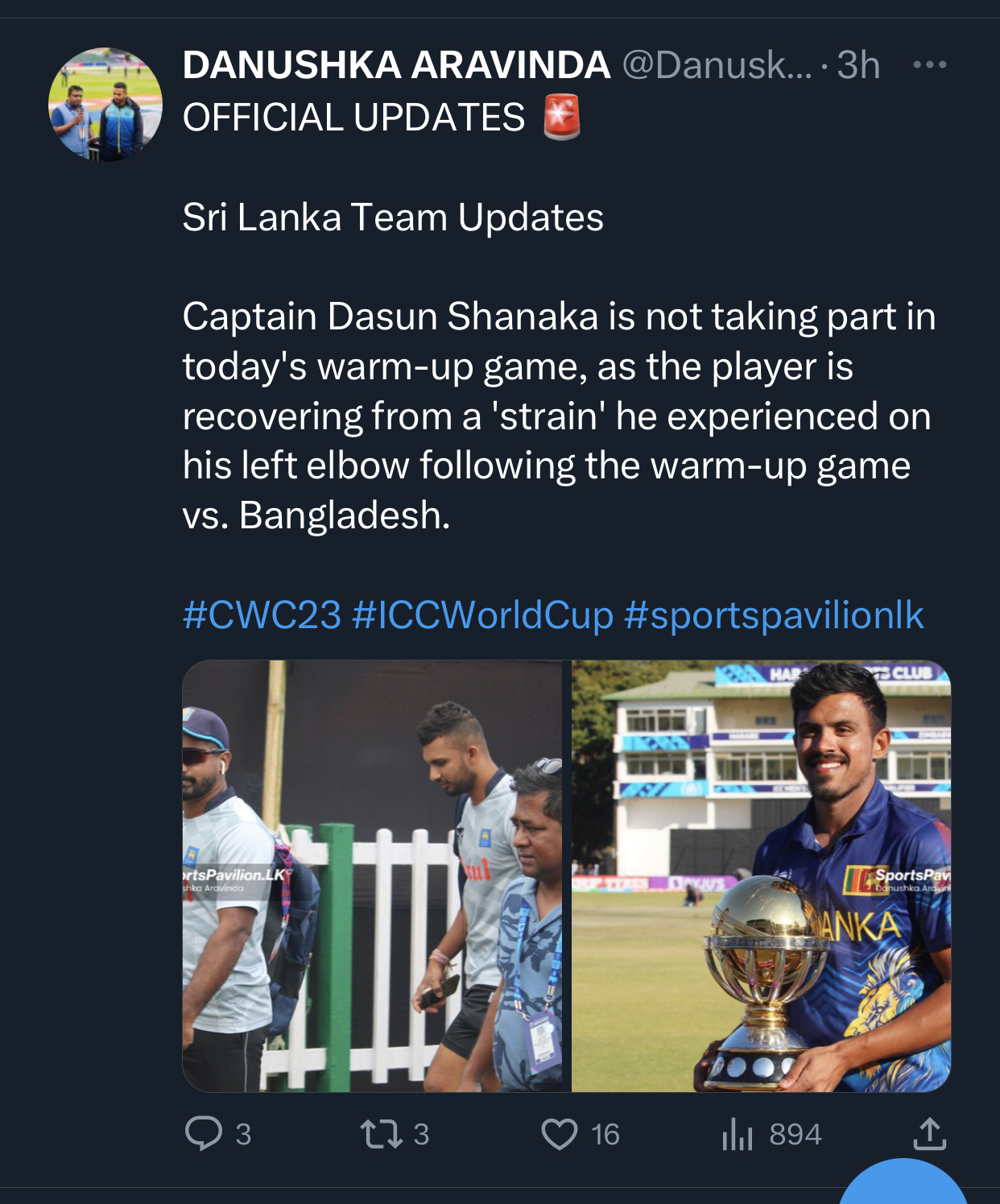Tap the @Danusk... username handle
1000x1204 pixels.
pyautogui.click(x=717, y=65)
